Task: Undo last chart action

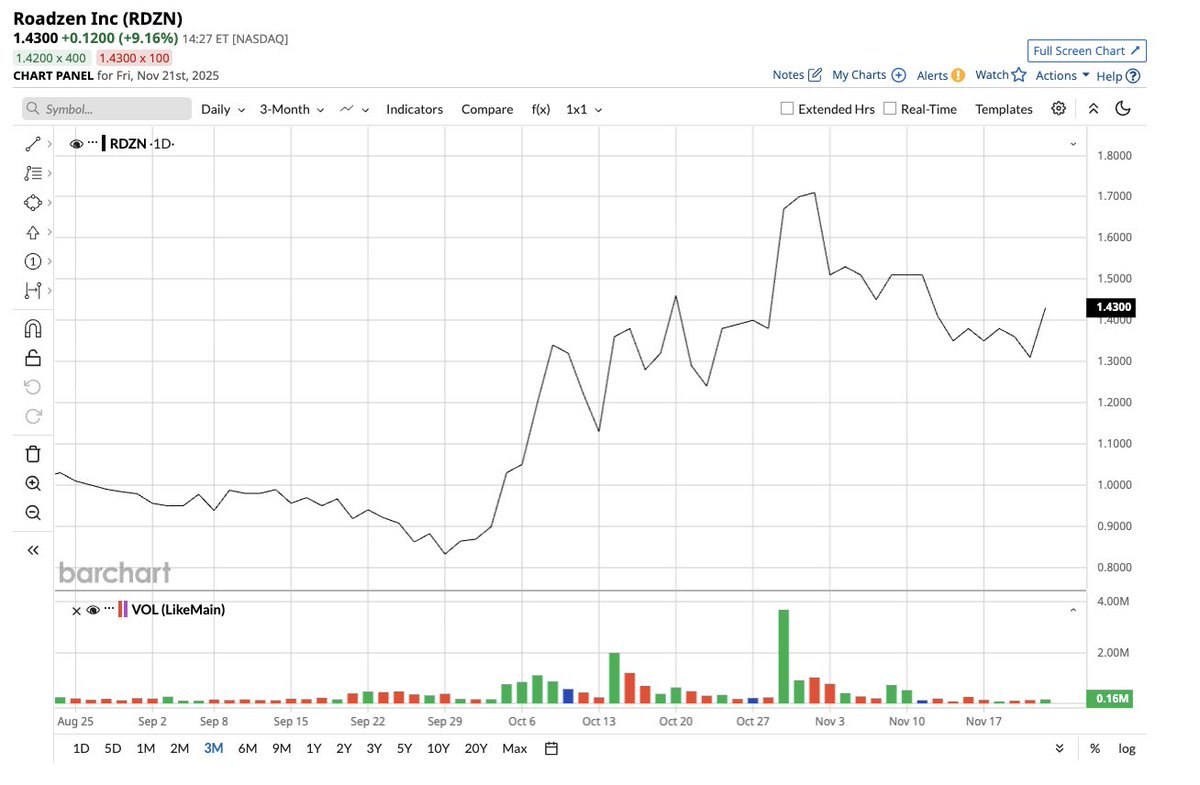Action: (x=32, y=387)
